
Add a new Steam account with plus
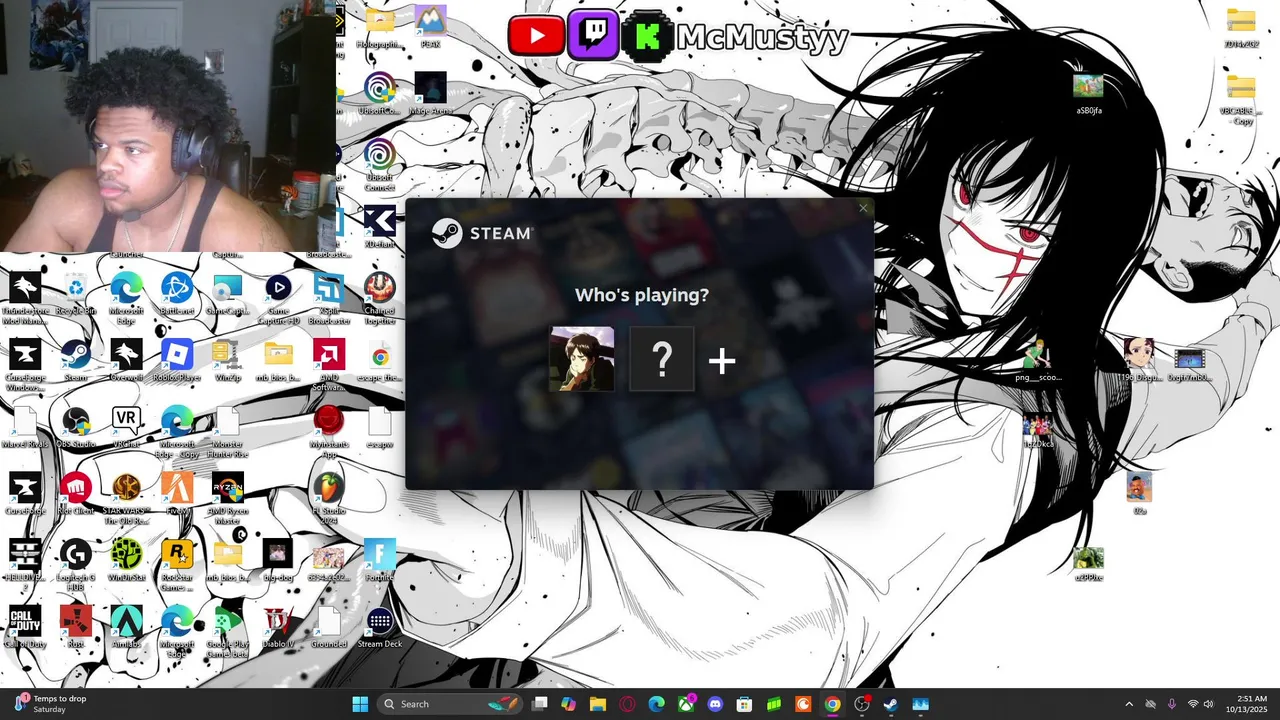(722, 361)
